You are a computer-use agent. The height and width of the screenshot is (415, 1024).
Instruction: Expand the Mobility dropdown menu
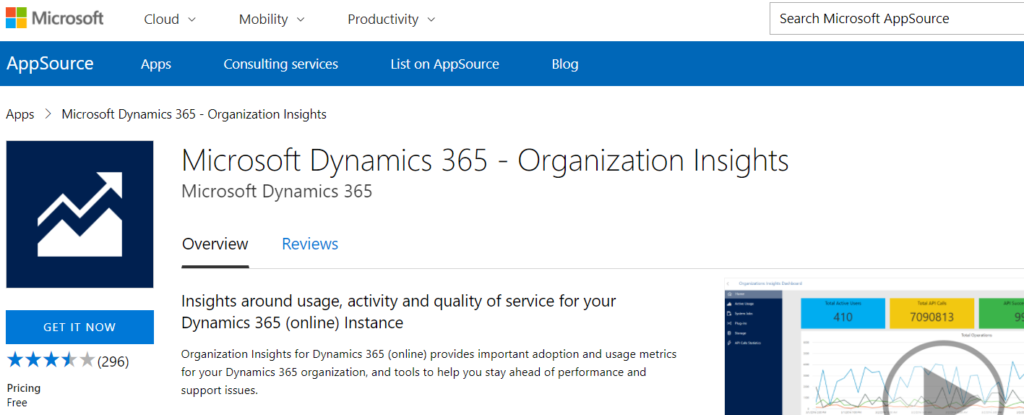[x=273, y=19]
